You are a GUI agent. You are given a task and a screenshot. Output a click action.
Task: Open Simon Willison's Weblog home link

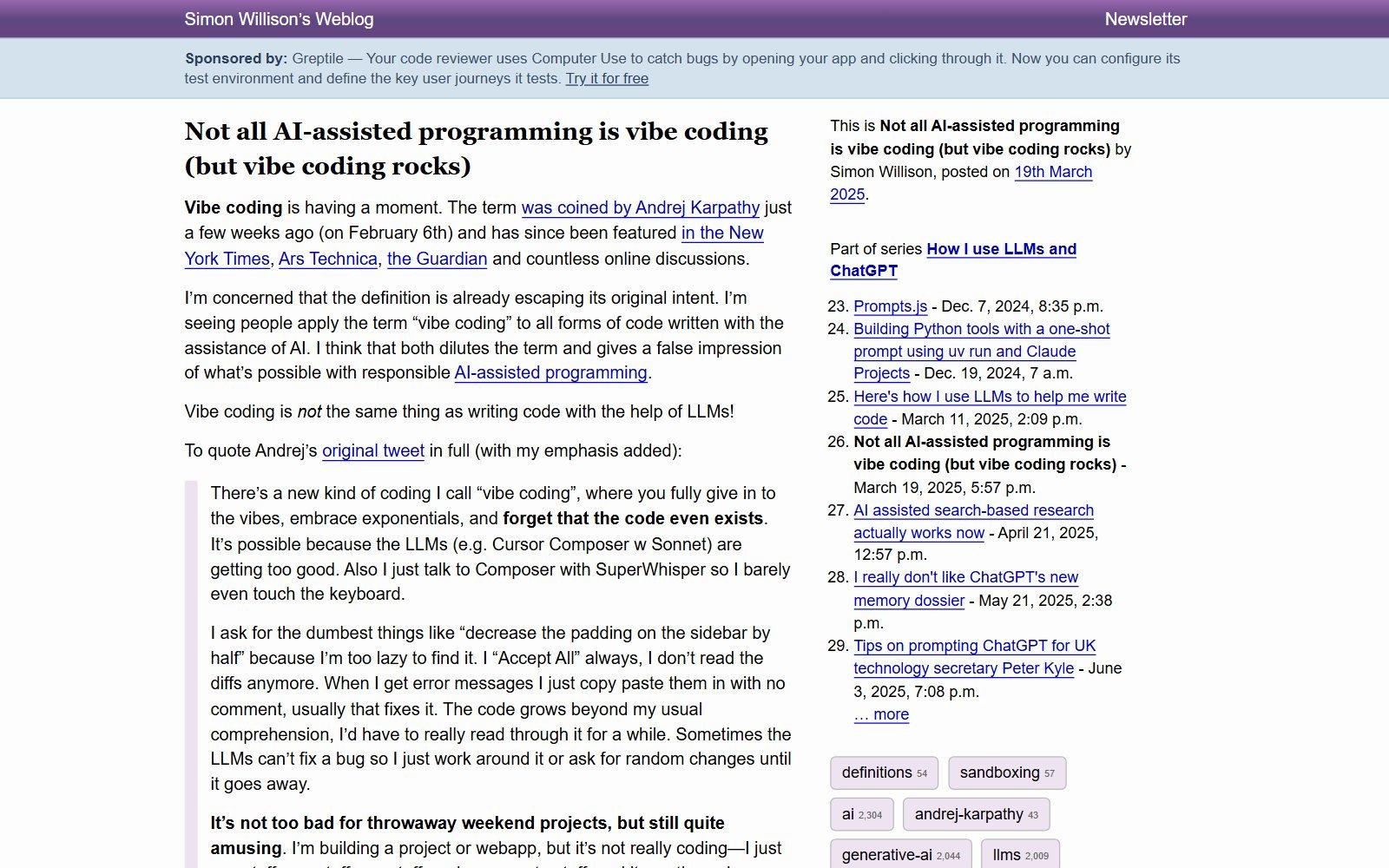click(279, 19)
